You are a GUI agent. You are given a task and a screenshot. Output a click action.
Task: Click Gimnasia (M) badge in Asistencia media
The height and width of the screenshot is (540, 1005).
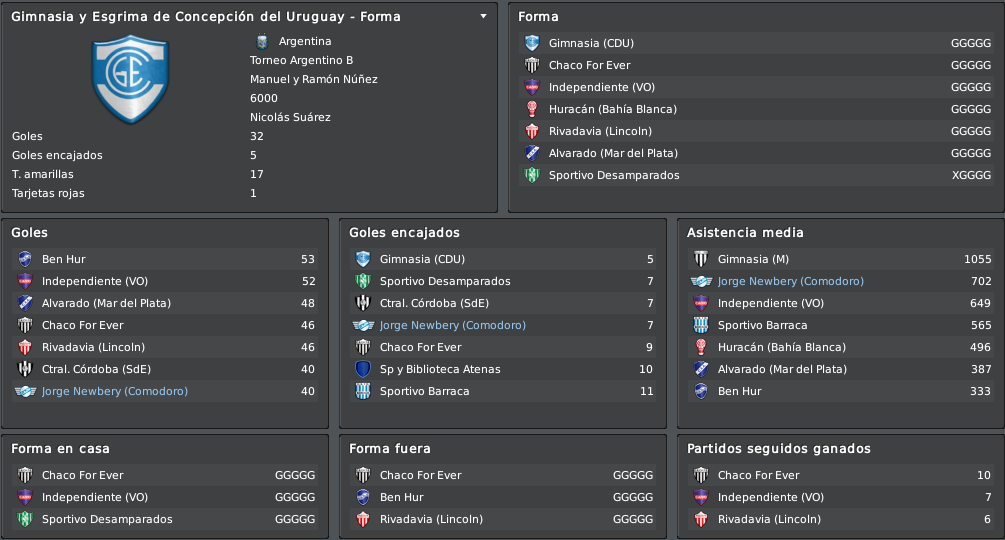coord(701,259)
